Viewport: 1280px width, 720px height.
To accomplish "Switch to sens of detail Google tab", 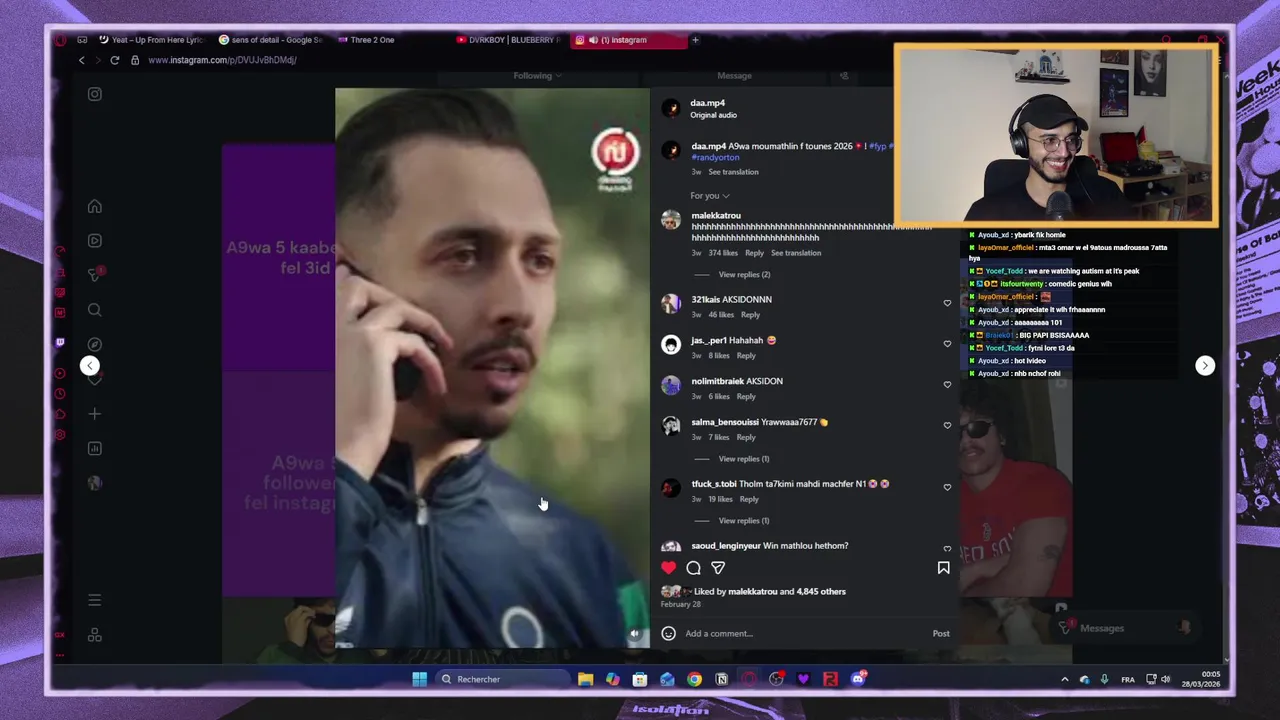I will pyautogui.click(x=270, y=40).
